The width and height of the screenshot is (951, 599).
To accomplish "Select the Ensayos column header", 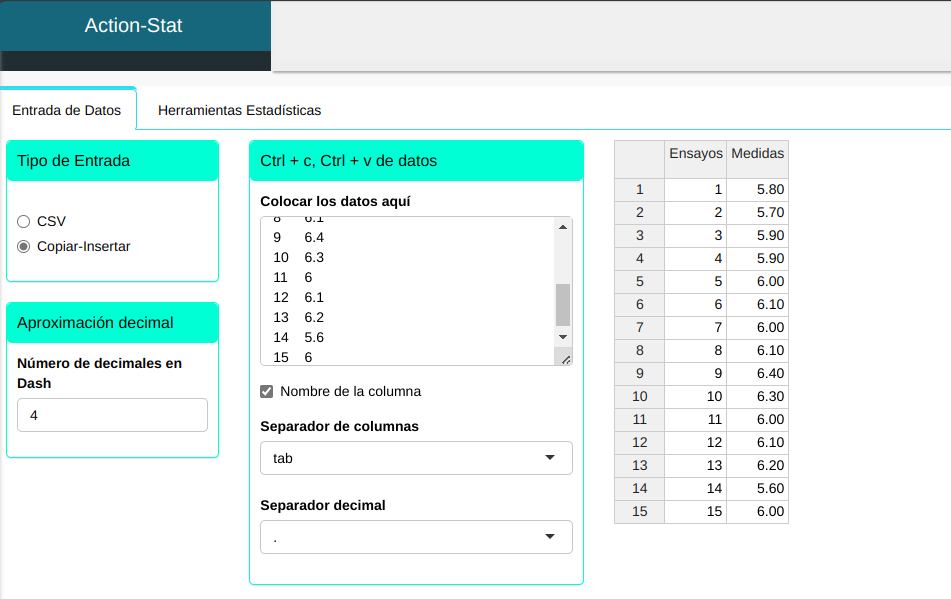I will point(695,154).
